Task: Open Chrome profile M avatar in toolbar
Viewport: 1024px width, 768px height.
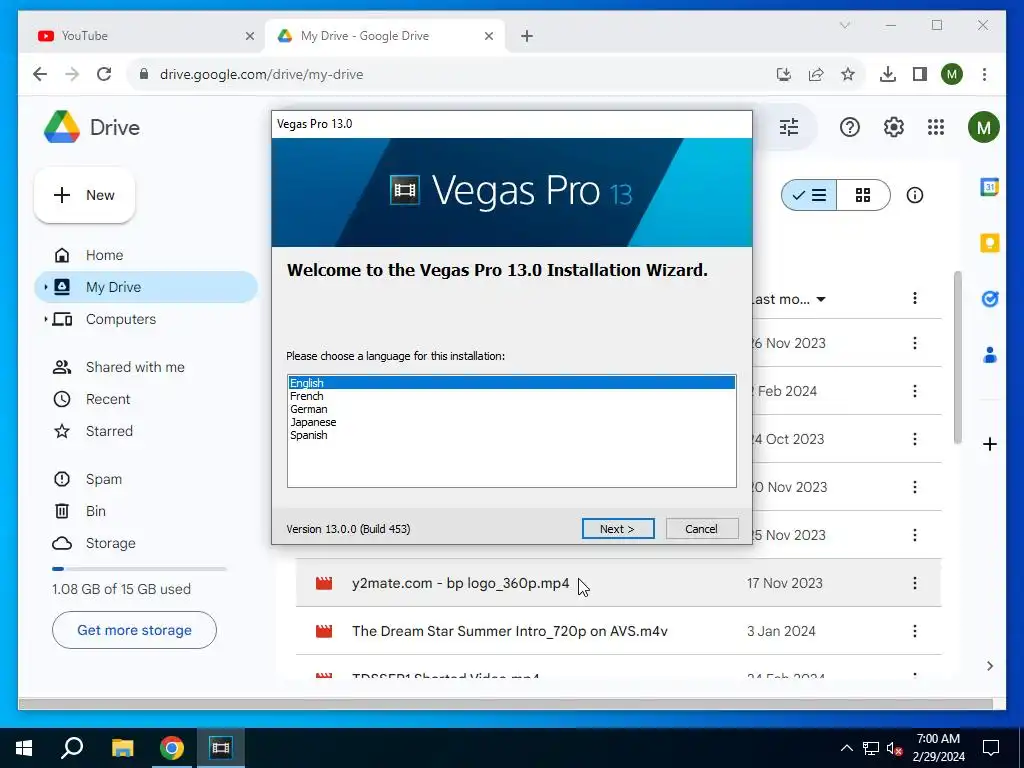Action: coord(952,74)
